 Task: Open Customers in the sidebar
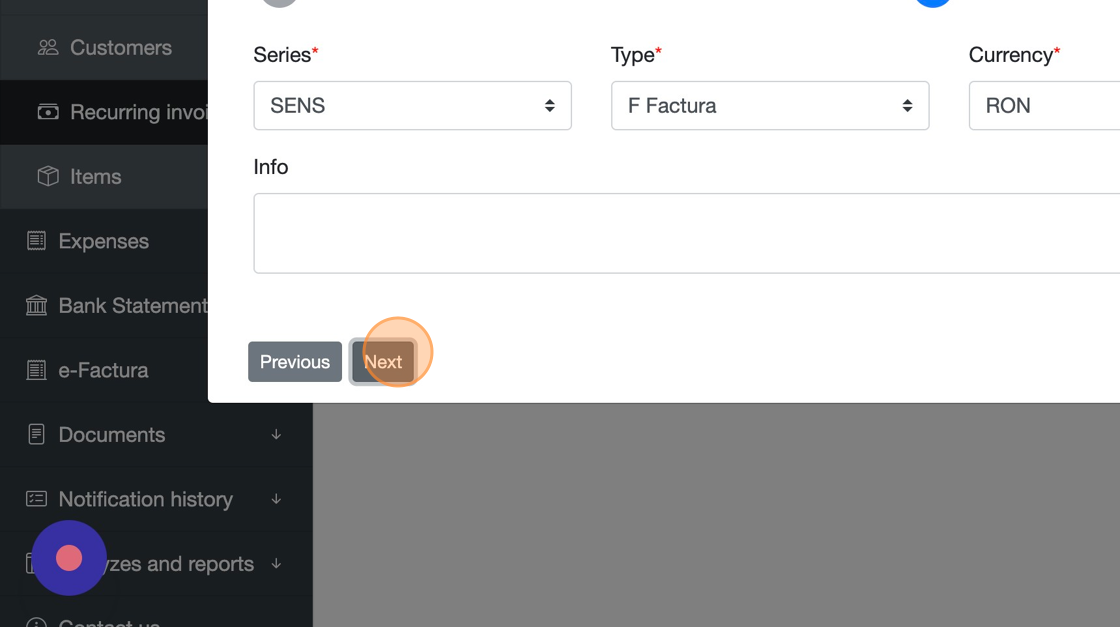pyautogui.click(x=120, y=48)
